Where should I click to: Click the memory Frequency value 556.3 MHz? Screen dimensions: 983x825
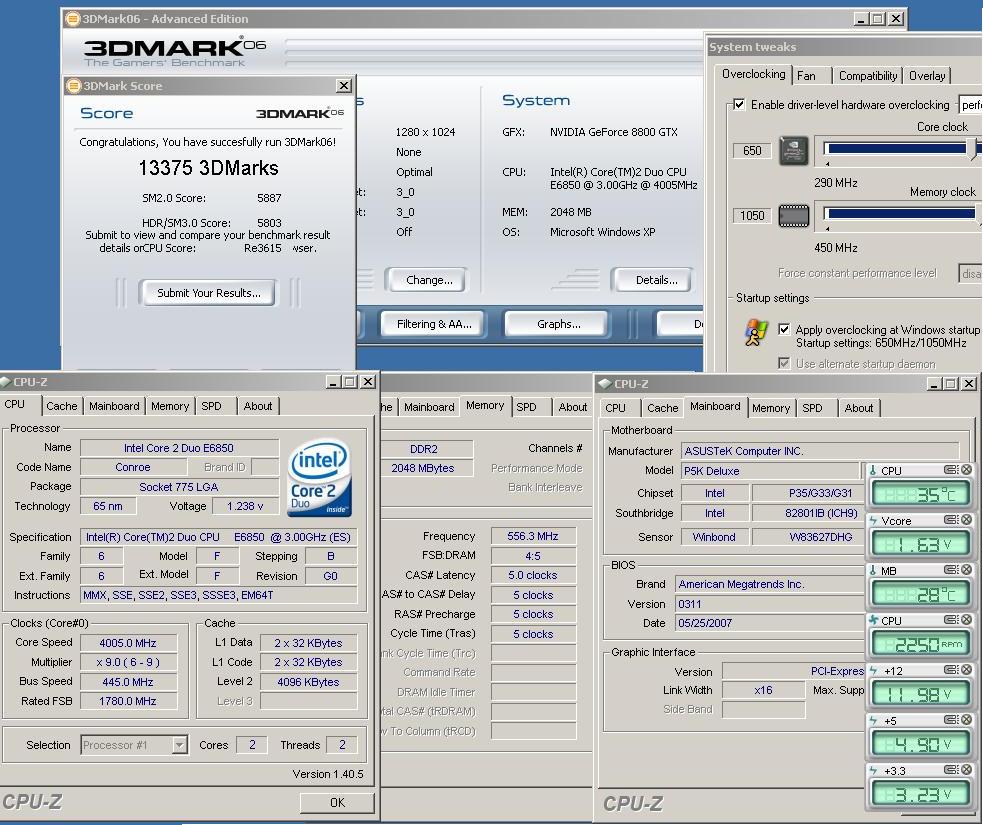pyautogui.click(x=533, y=536)
